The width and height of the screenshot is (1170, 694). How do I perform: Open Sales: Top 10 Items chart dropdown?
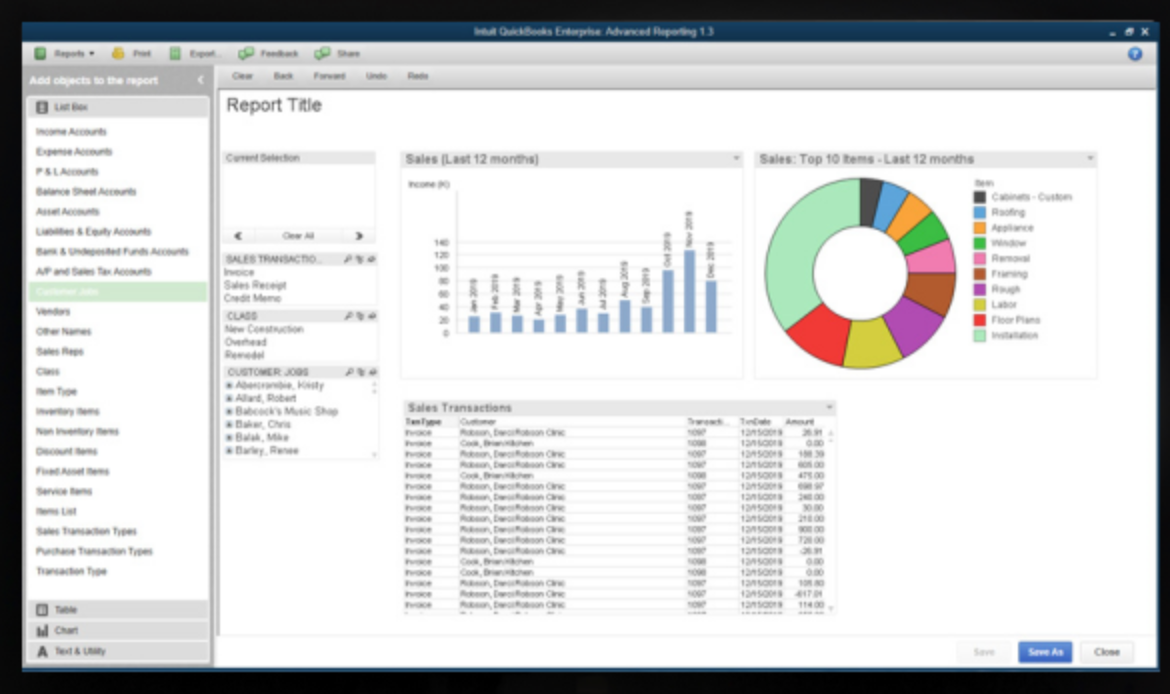[1090, 158]
